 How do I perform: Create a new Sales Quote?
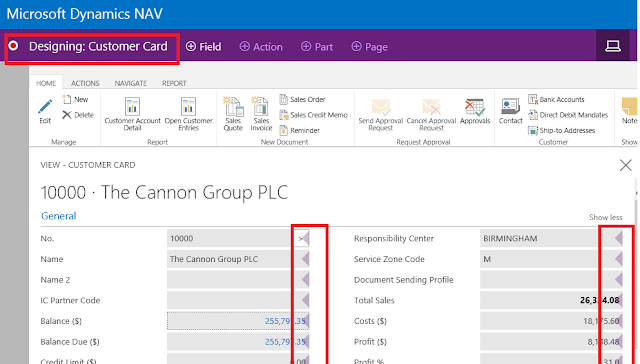(233, 114)
